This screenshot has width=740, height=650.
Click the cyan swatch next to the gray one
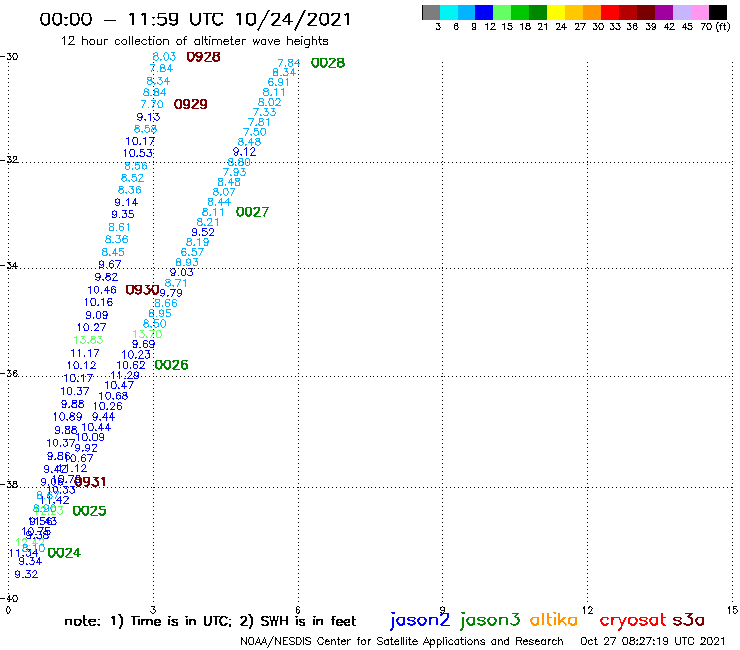(449, 12)
